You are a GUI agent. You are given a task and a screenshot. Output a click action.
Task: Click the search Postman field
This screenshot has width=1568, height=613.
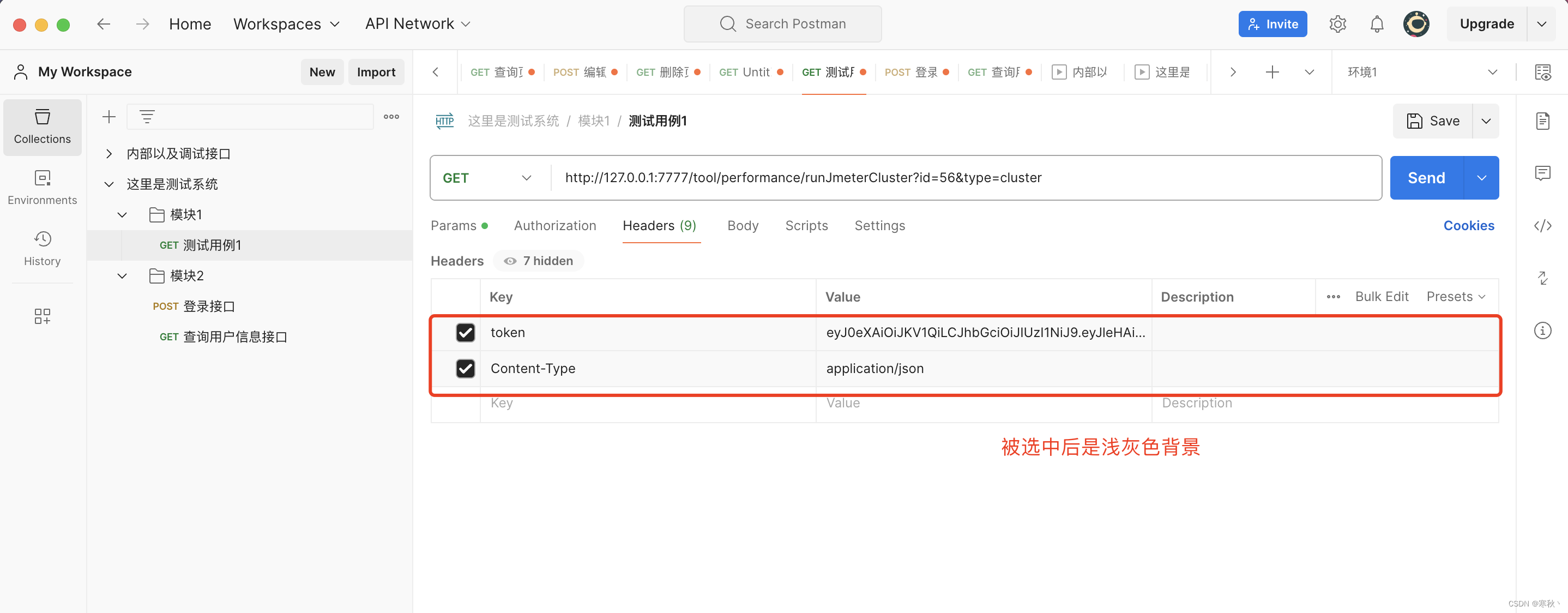tap(783, 24)
